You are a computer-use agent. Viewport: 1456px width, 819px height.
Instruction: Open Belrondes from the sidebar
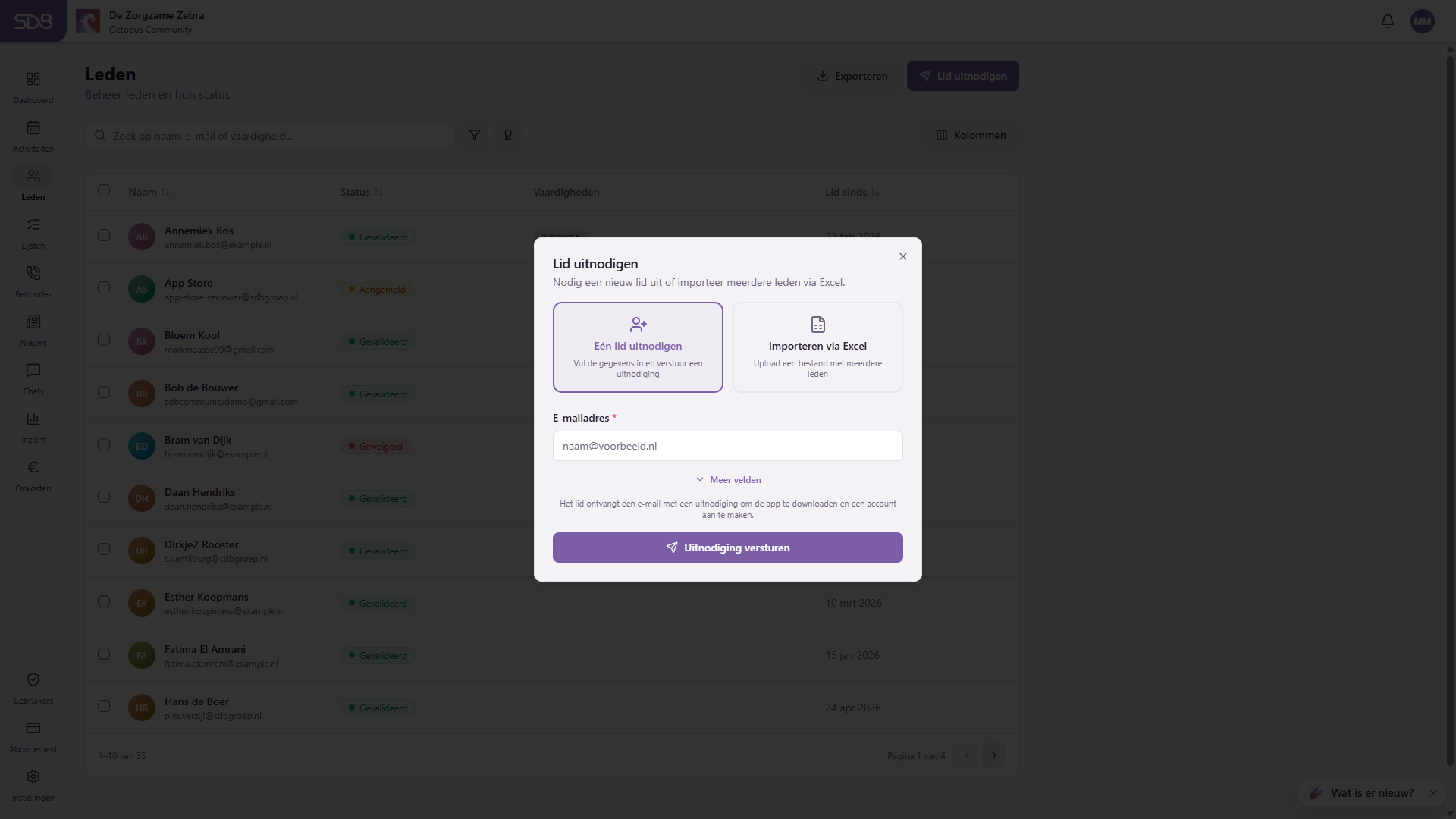coord(33,281)
